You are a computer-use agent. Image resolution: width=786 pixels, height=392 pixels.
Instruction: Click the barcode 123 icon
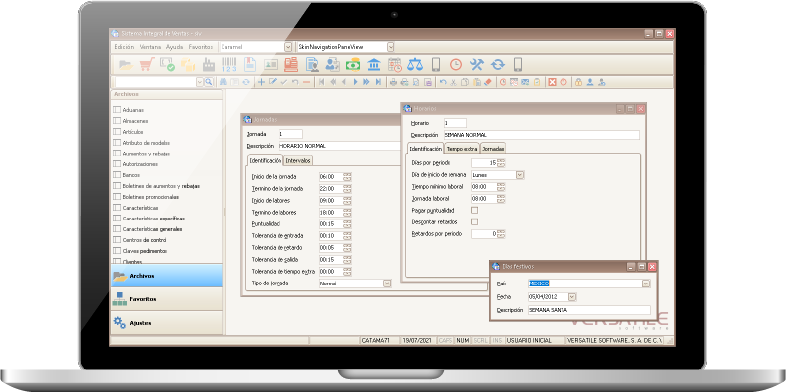pyautogui.click(x=229, y=65)
